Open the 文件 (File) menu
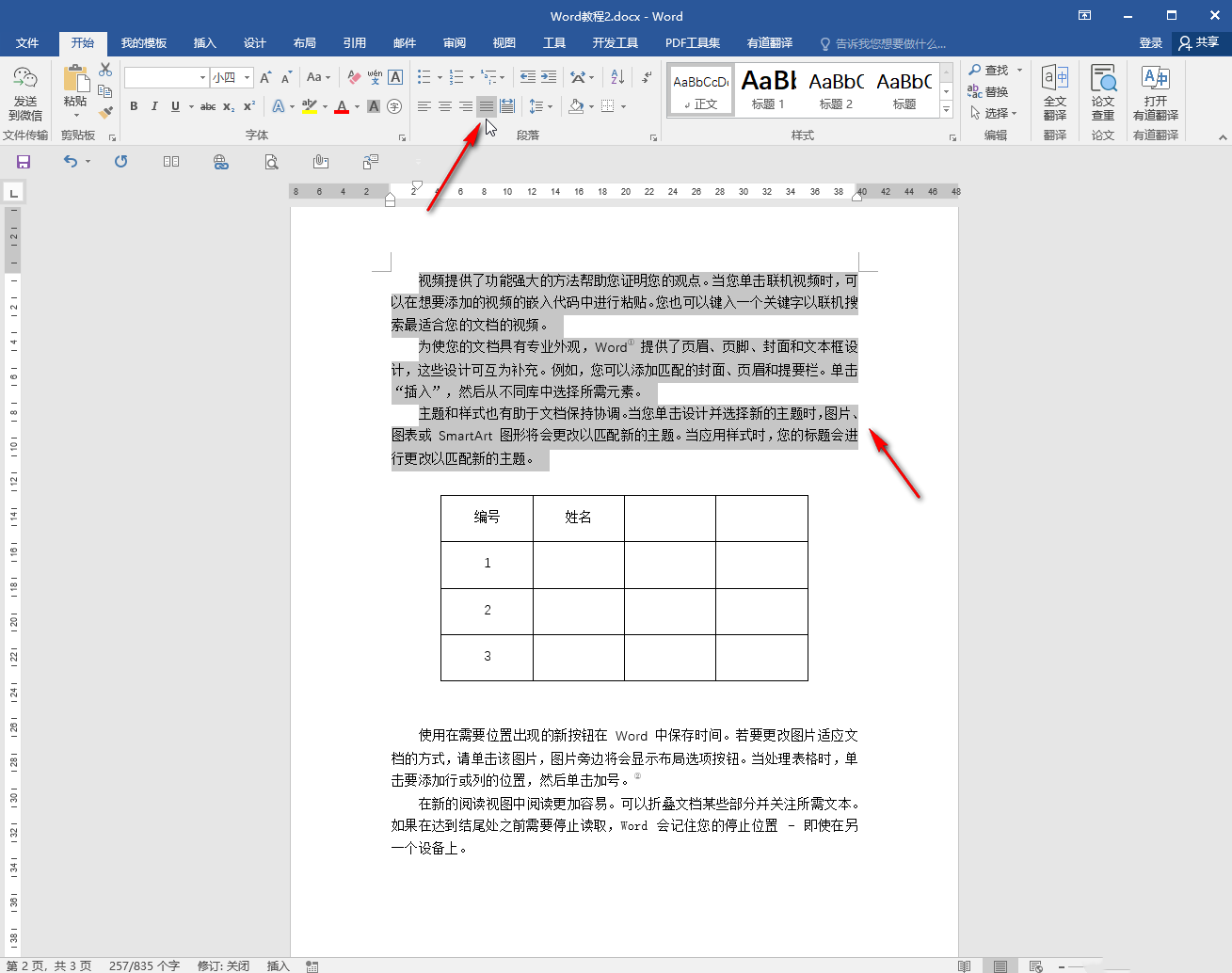 click(x=27, y=43)
